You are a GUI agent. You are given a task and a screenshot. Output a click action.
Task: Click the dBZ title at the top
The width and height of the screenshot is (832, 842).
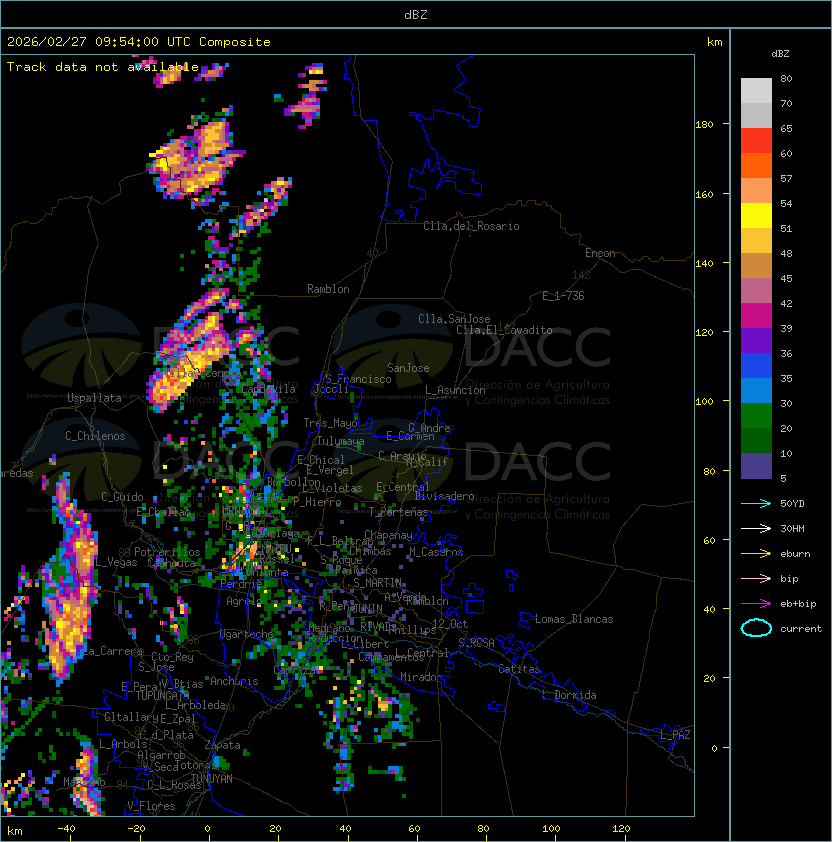(x=416, y=14)
